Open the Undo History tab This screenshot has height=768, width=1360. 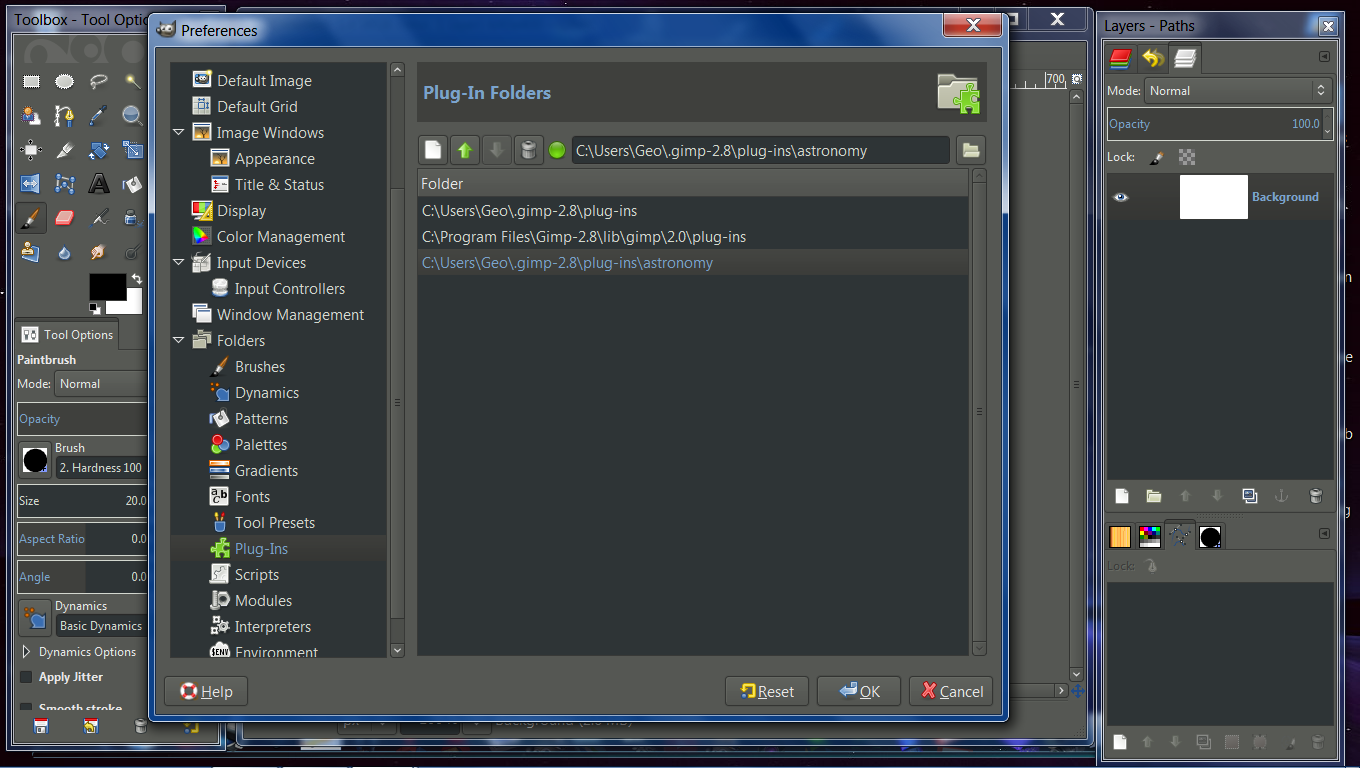click(x=1153, y=59)
